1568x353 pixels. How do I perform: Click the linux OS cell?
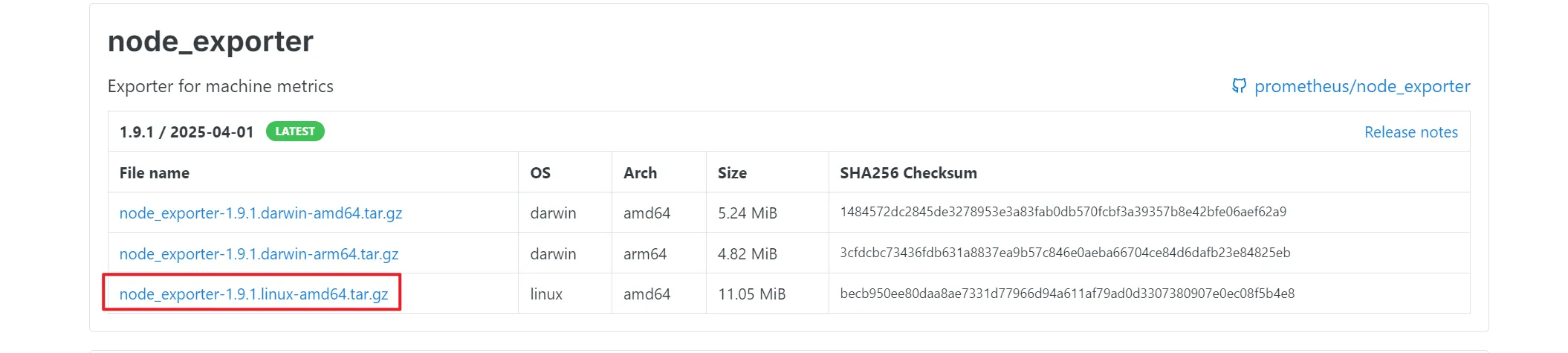(x=546, y=294)
